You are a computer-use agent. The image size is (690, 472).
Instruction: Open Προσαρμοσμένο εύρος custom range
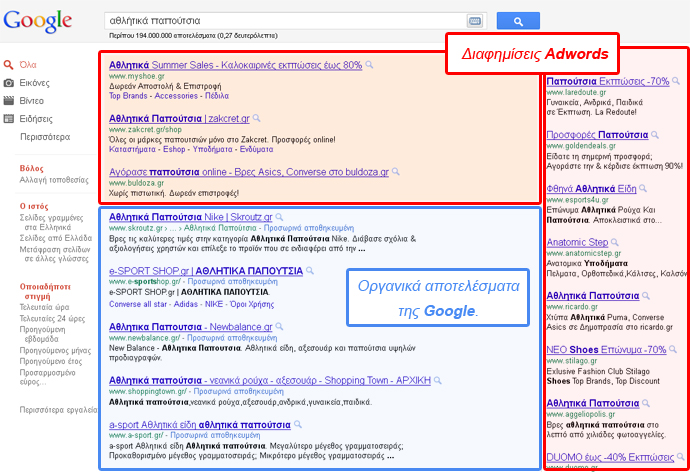coord(47,377)
